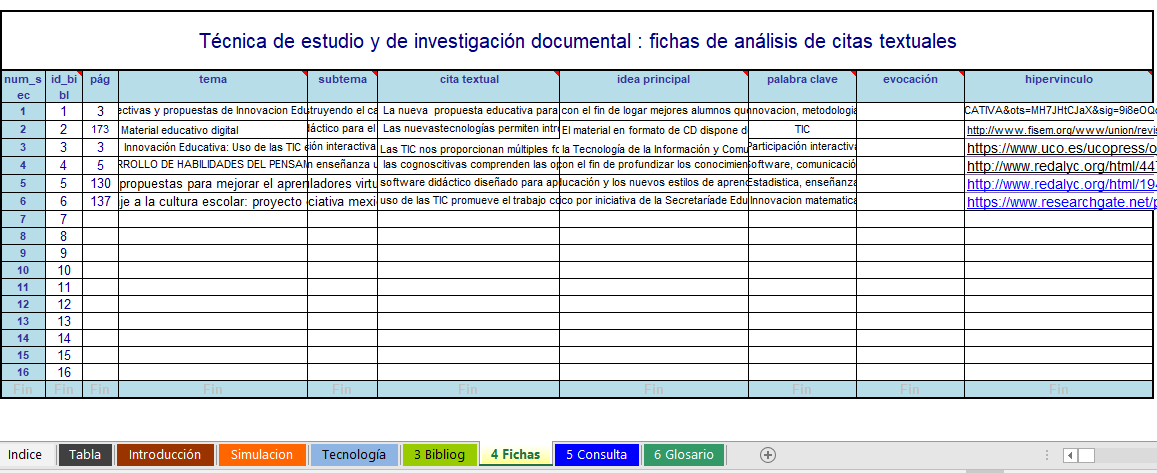
Task: Click the horizontal scrollbar thumb
Action: (x=1086, y=455)
